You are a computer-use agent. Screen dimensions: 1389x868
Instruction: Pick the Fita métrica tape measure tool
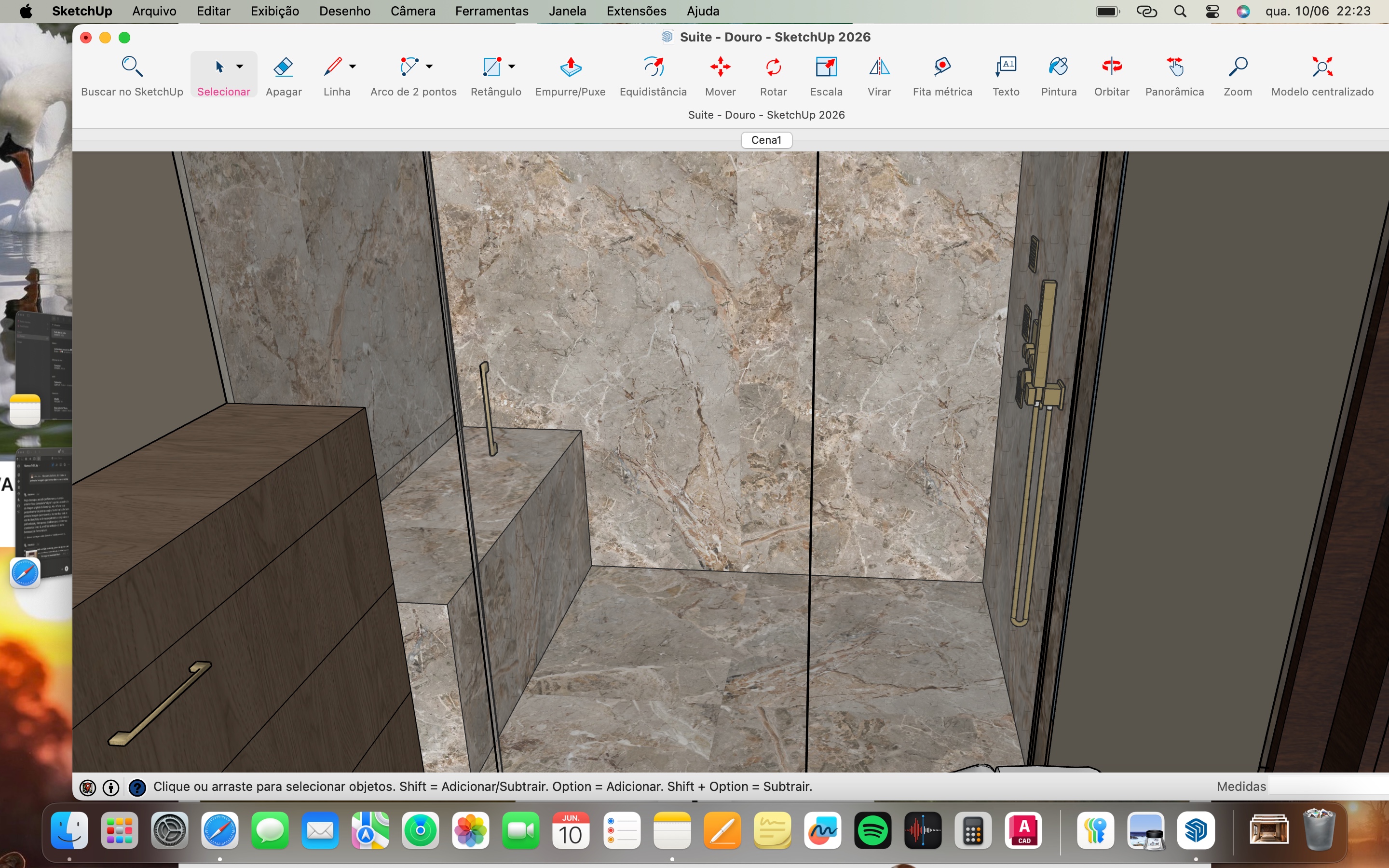(942, 76)
